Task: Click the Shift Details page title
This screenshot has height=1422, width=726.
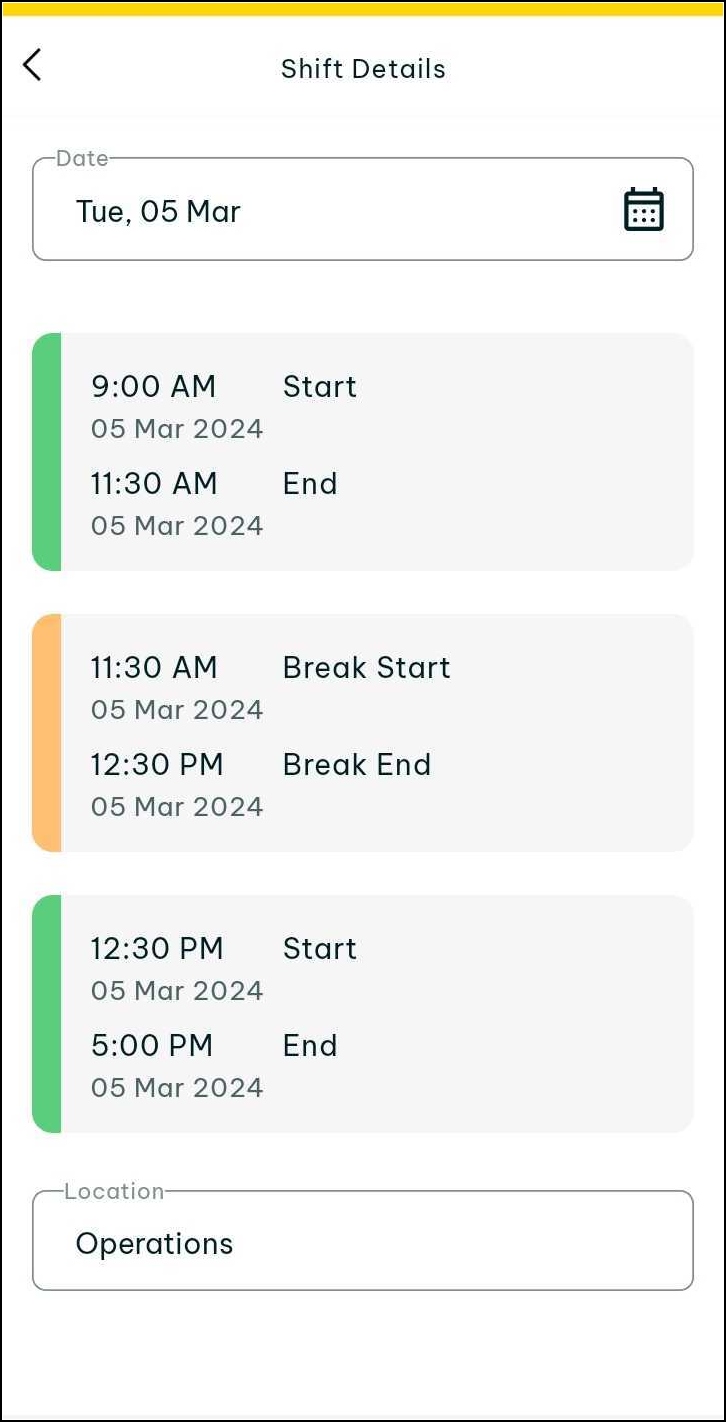Action: click(363, 69)
